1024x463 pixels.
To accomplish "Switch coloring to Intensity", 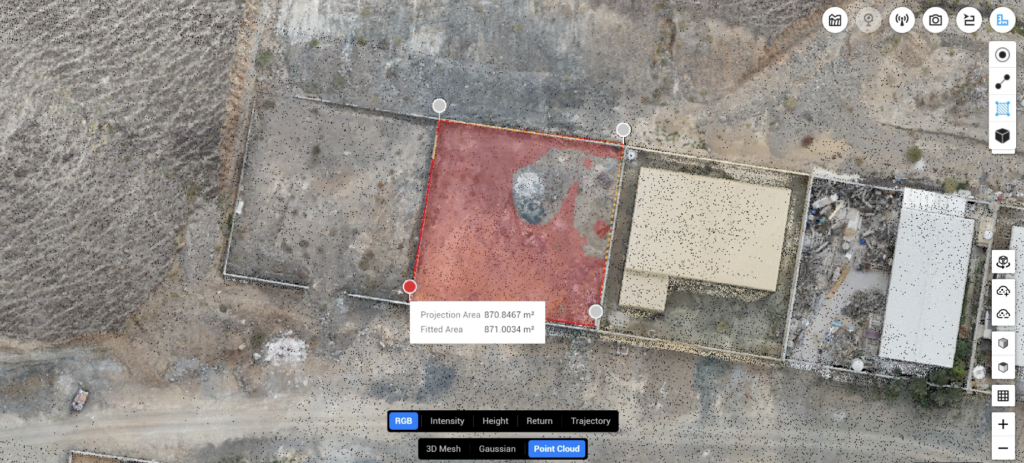I will [447, 421].
